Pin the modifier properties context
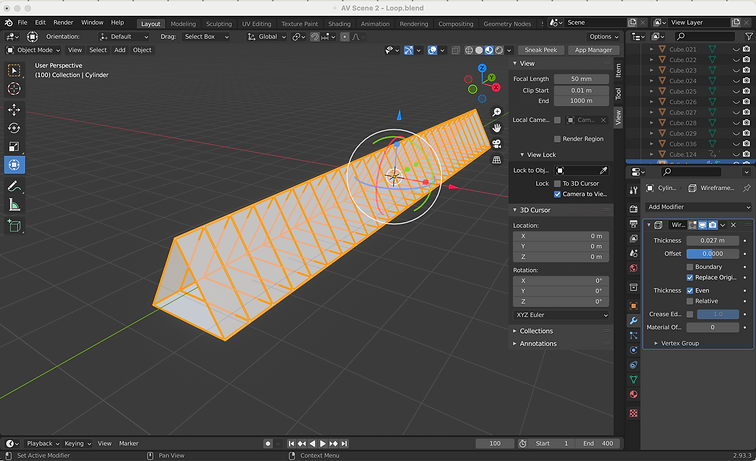Screen dimensions: 756x461 pyautogui.click(x=747, y=188)
